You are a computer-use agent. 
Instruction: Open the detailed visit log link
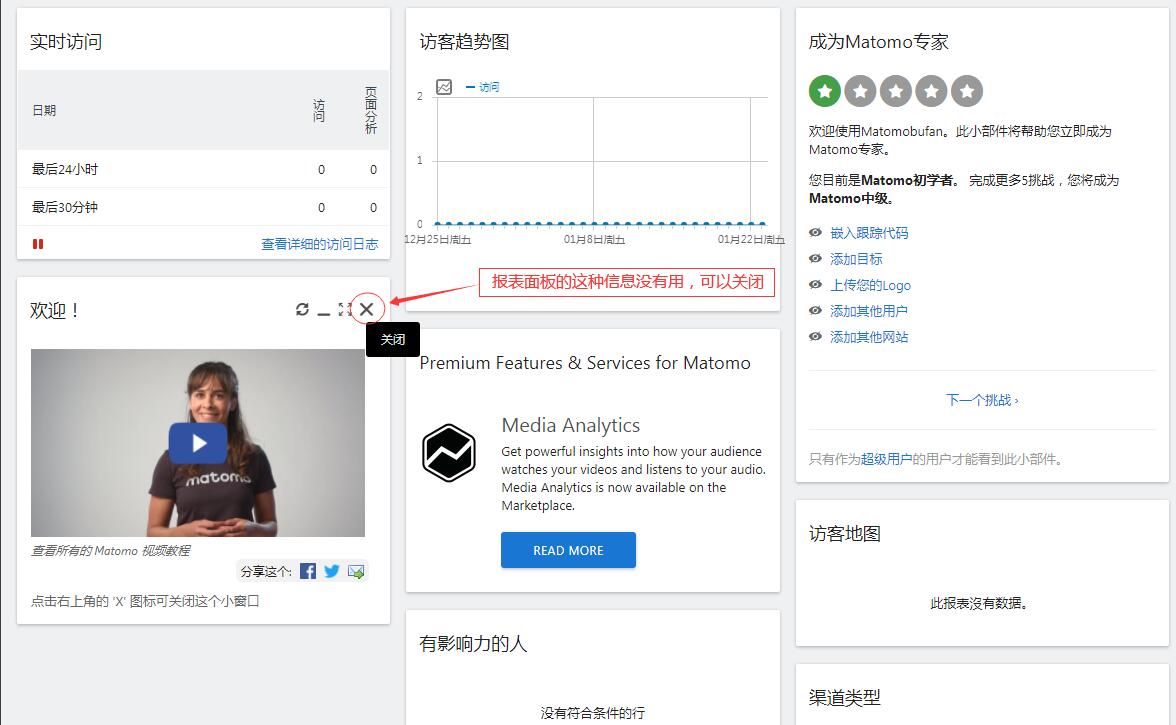(320, 244)
